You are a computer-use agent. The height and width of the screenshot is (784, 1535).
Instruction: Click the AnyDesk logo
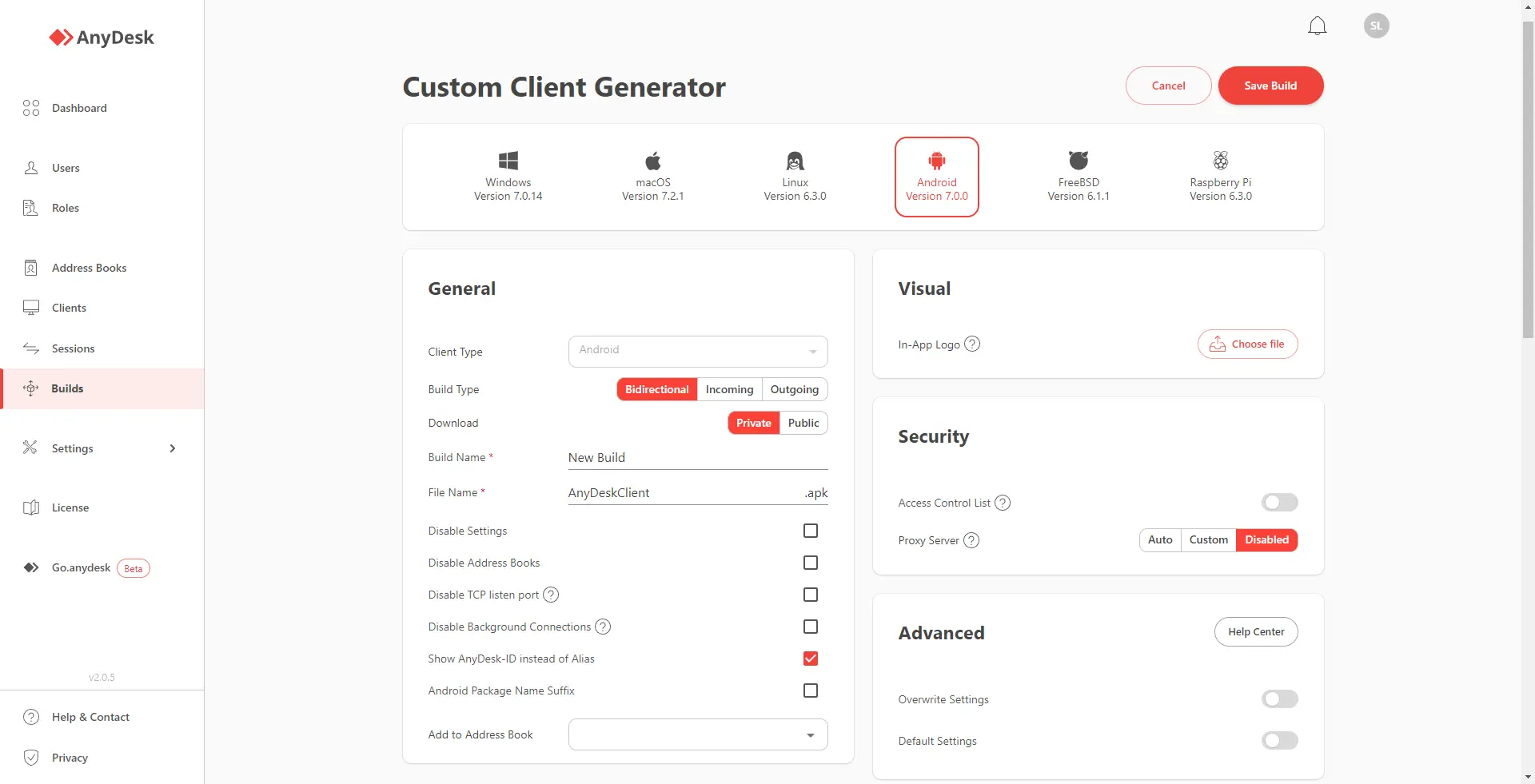point(102,38)
